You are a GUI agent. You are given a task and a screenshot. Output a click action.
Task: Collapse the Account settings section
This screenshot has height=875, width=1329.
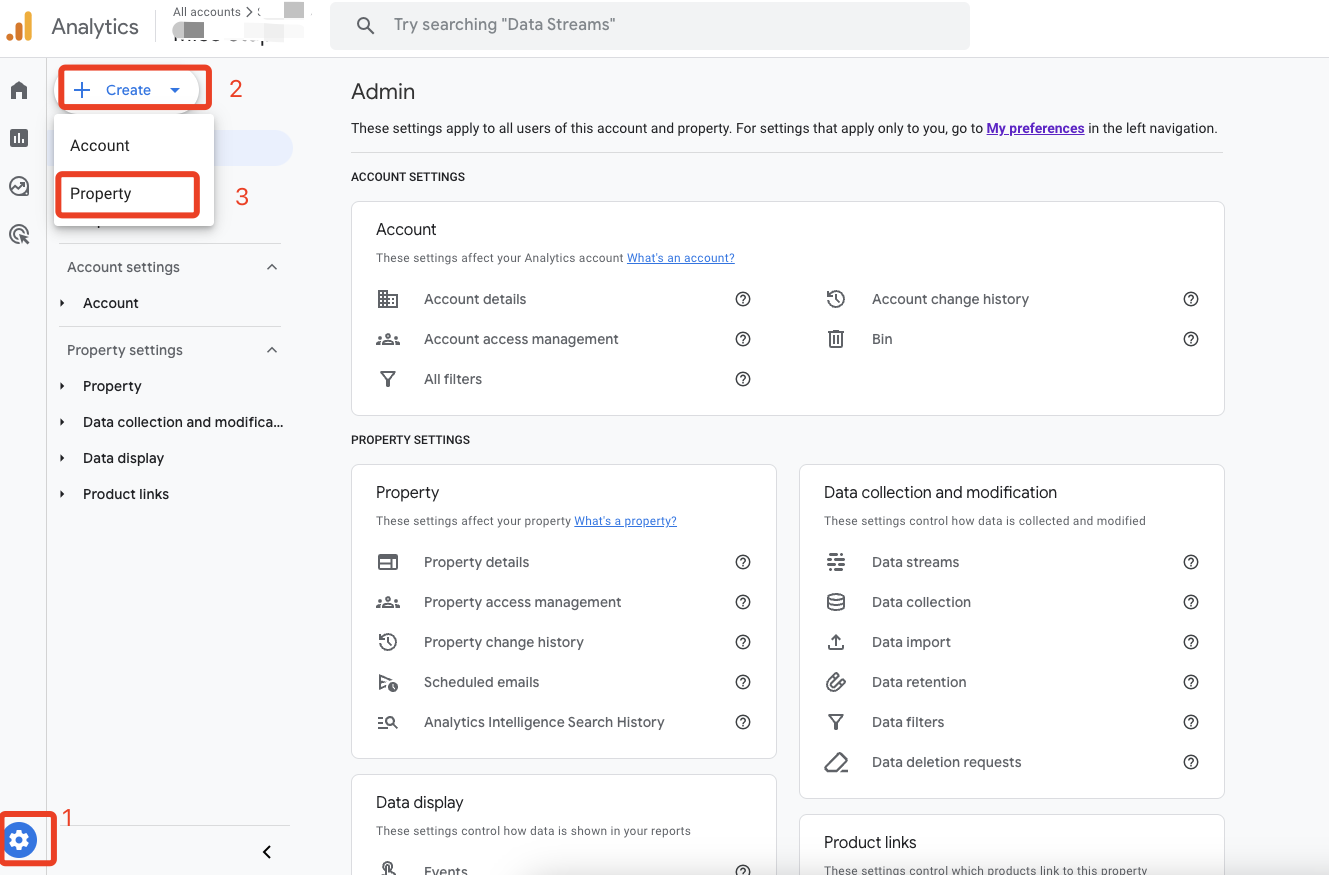click(272, 267)
